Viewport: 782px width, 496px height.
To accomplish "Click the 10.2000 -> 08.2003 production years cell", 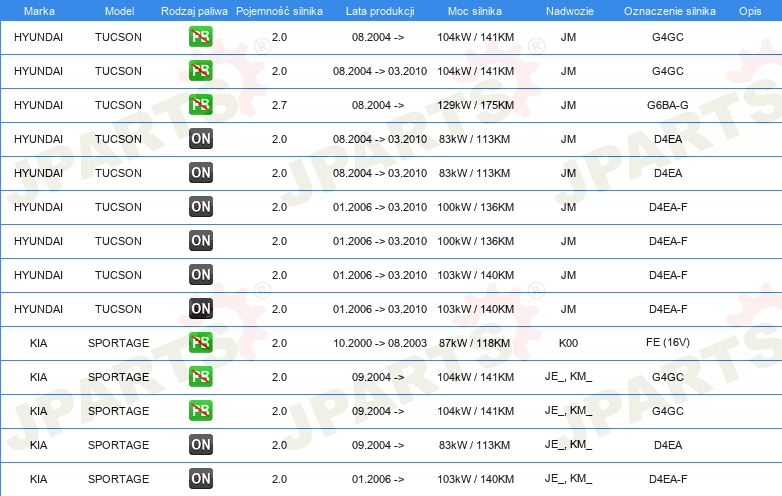I will (x=379, y=343).
